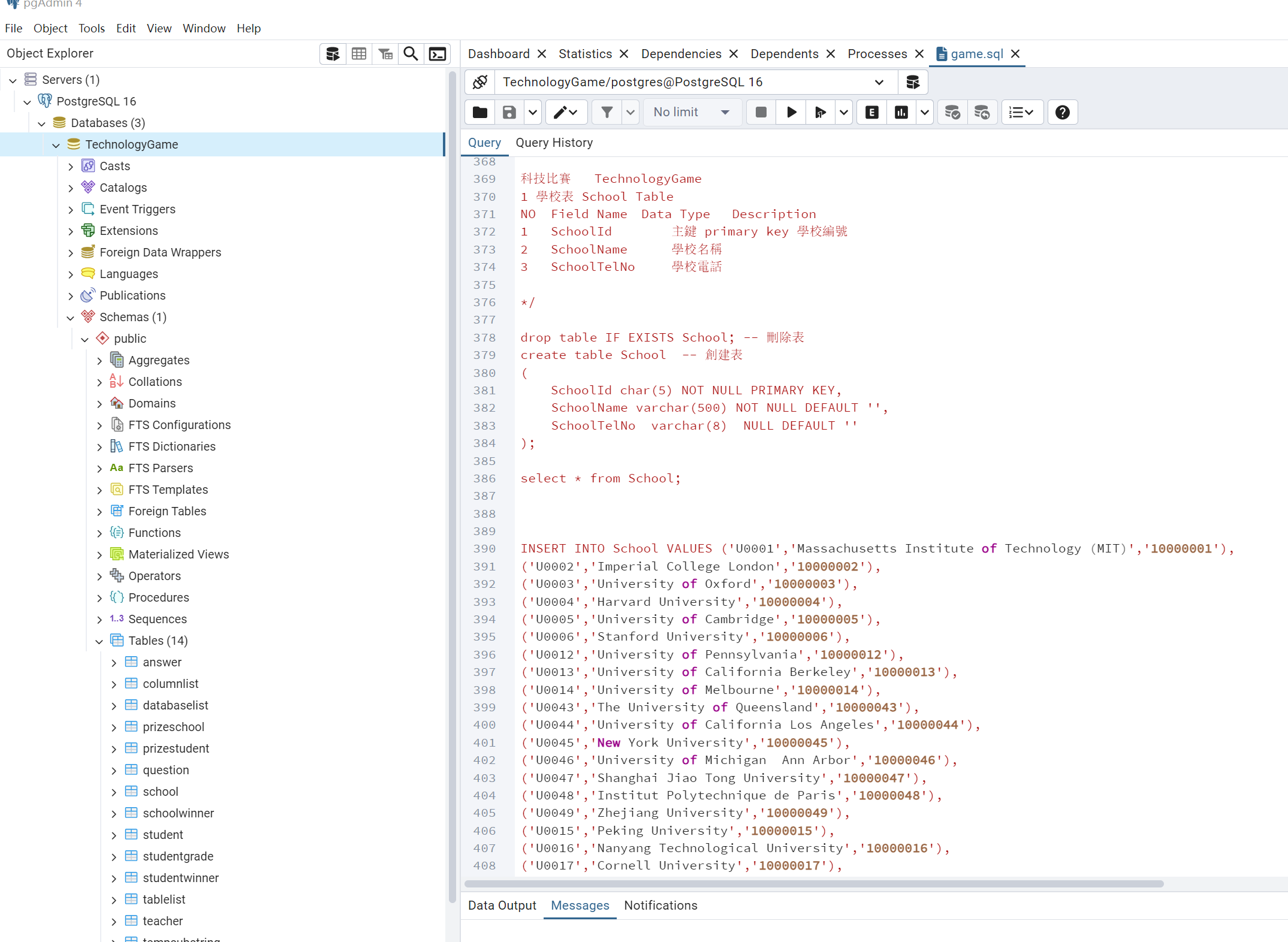
Task: Expand the school table node
Action: (x=114, y=792)
